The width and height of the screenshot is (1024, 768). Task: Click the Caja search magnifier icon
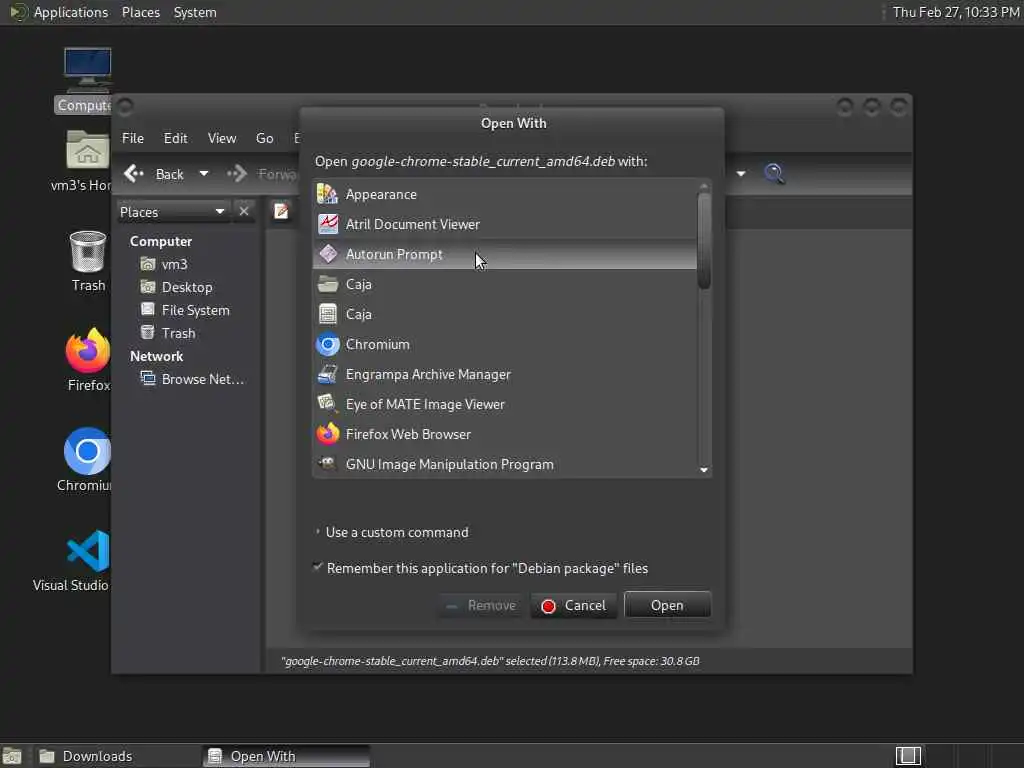774,174
